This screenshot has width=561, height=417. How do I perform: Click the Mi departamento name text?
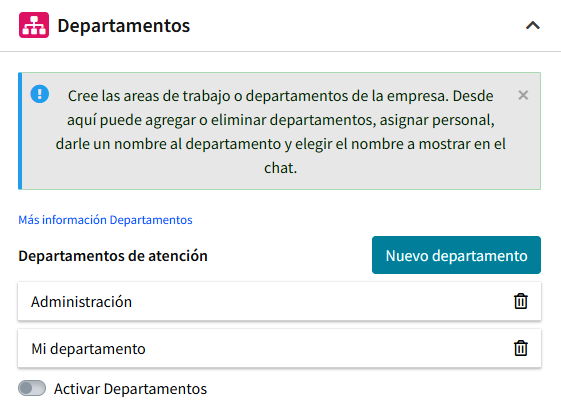(88, 349)
